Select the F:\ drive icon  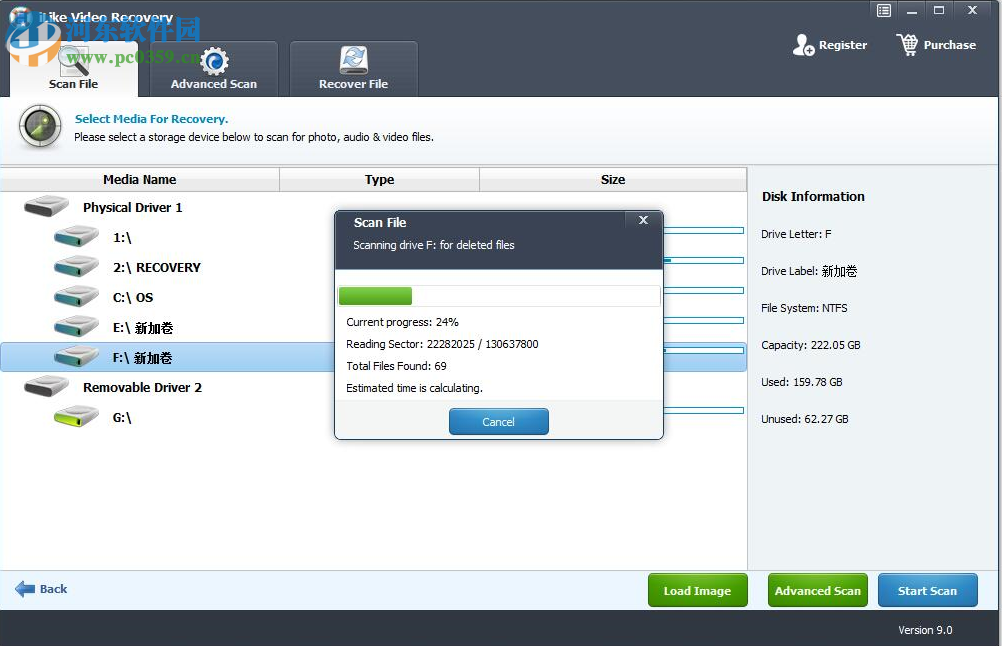point(76,357)
